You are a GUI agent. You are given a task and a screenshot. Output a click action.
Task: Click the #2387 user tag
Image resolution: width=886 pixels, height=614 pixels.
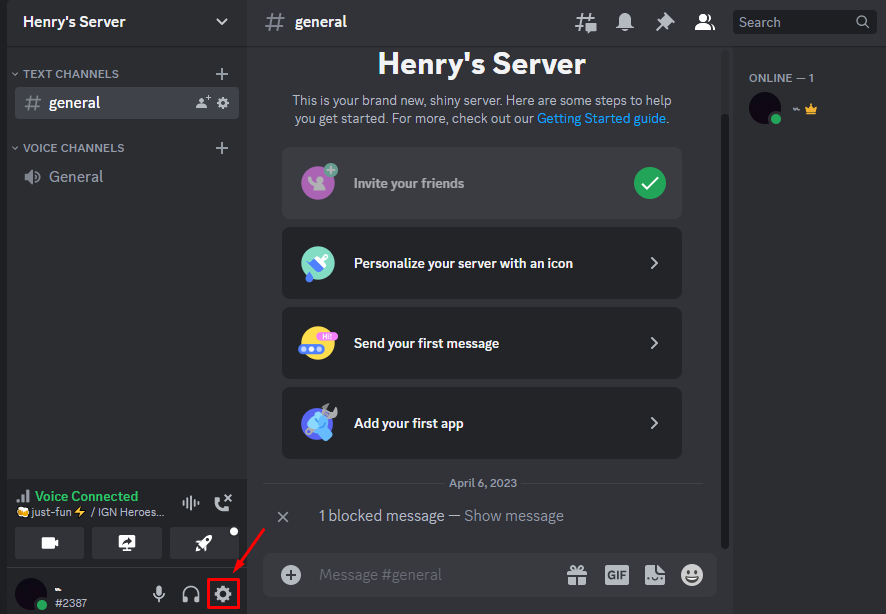(71, 603)
